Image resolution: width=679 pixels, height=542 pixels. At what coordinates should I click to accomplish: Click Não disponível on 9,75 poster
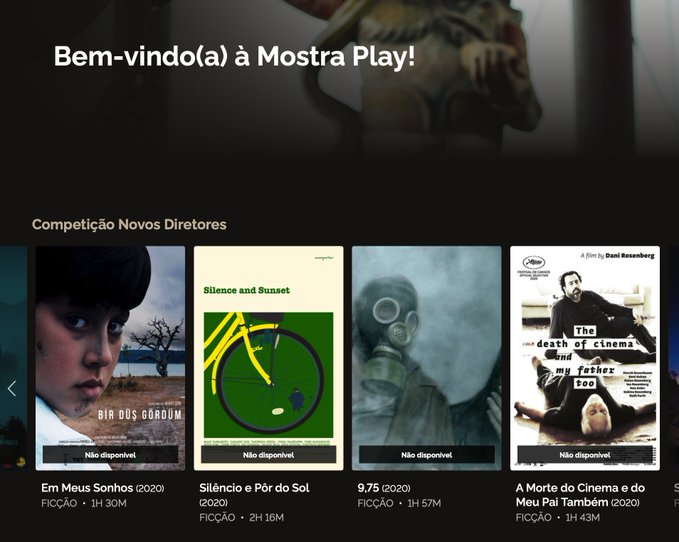427,455
